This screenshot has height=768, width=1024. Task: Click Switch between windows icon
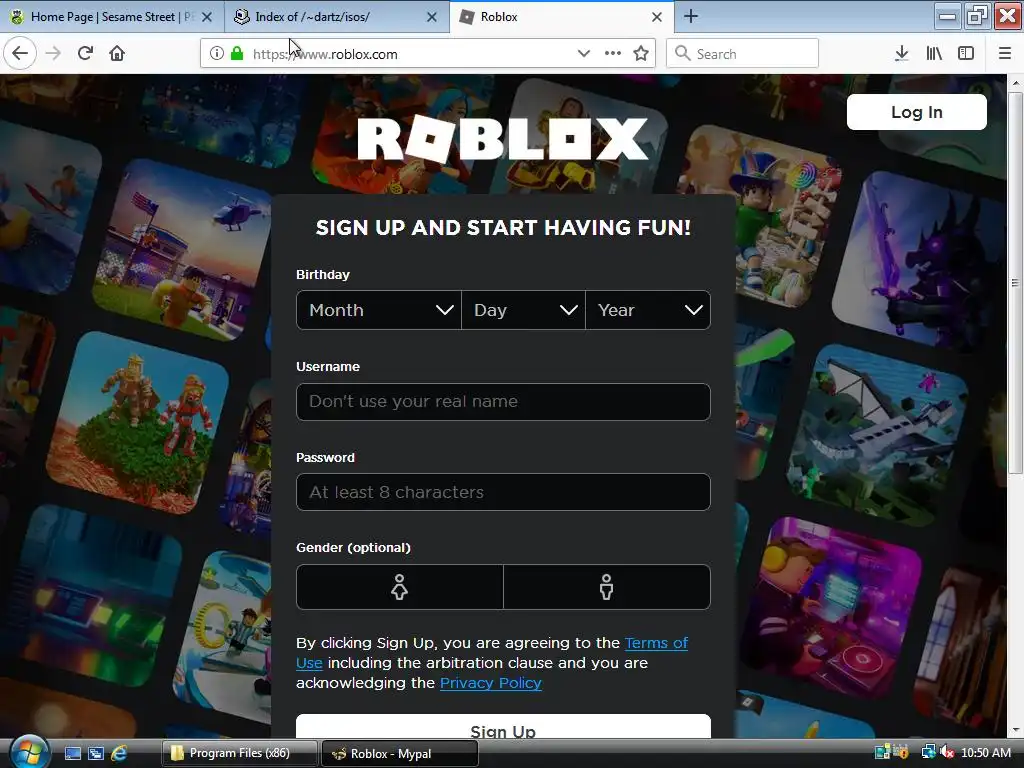coord(96,754)
